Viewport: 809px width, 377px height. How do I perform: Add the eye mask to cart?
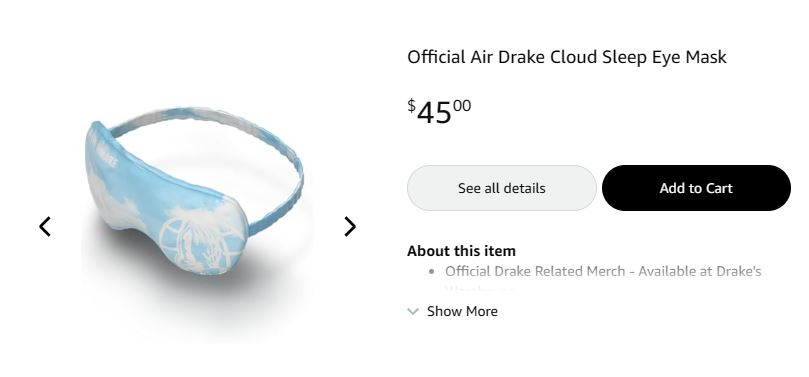coord(696,188)
